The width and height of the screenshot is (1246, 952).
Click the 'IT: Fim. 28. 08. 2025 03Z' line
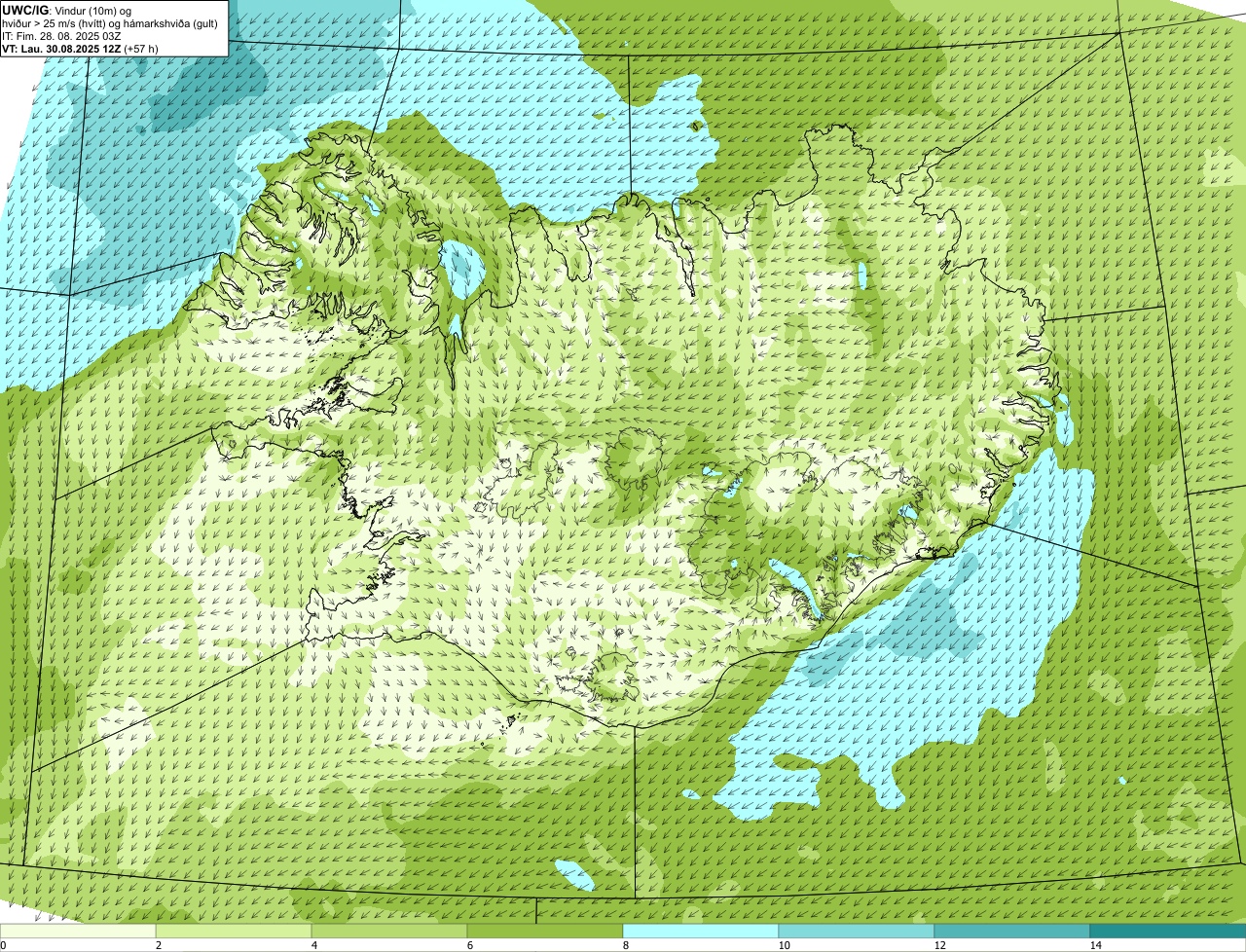click(61, 35)
